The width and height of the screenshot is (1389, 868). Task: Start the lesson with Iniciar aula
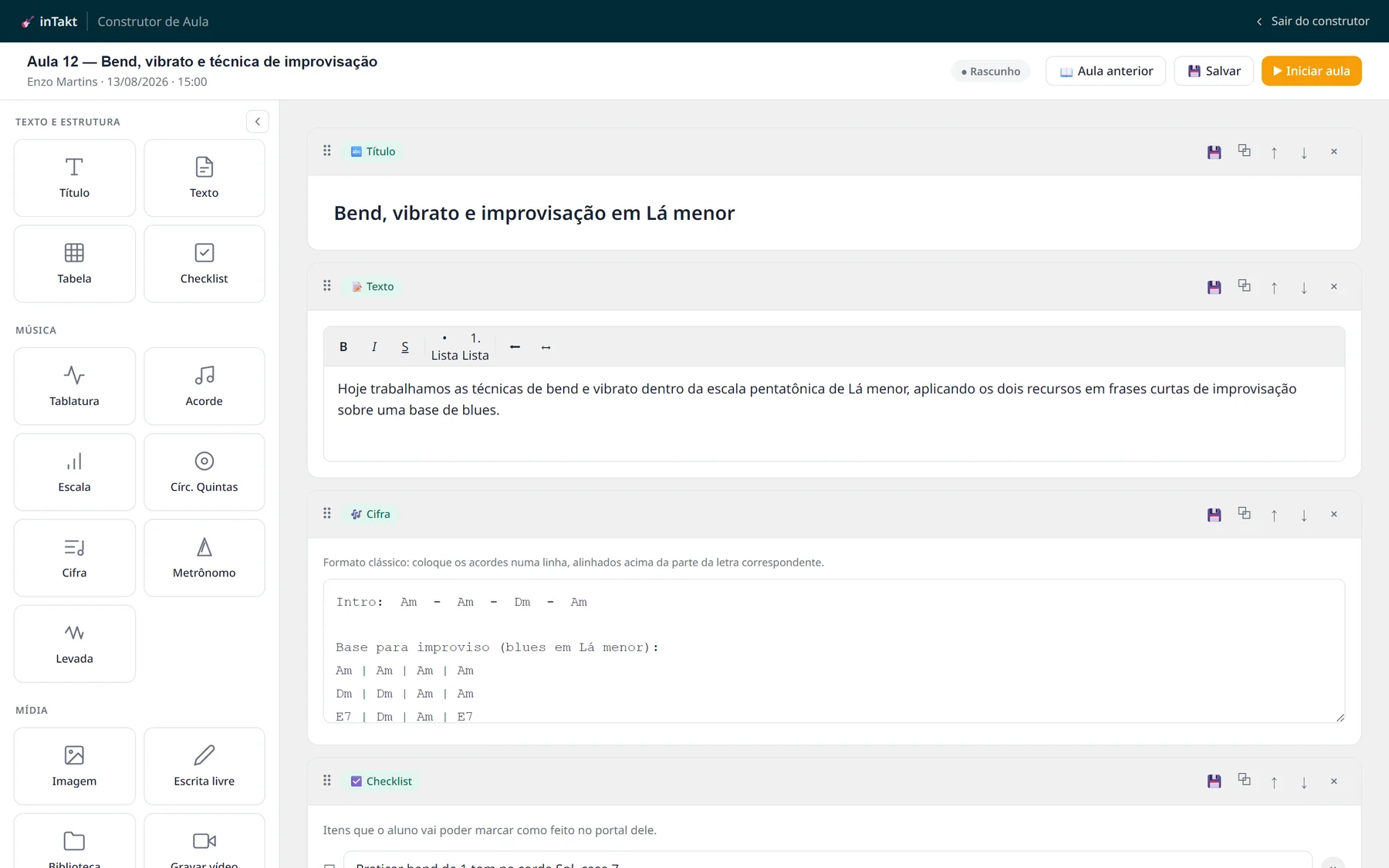[1311, 71]
